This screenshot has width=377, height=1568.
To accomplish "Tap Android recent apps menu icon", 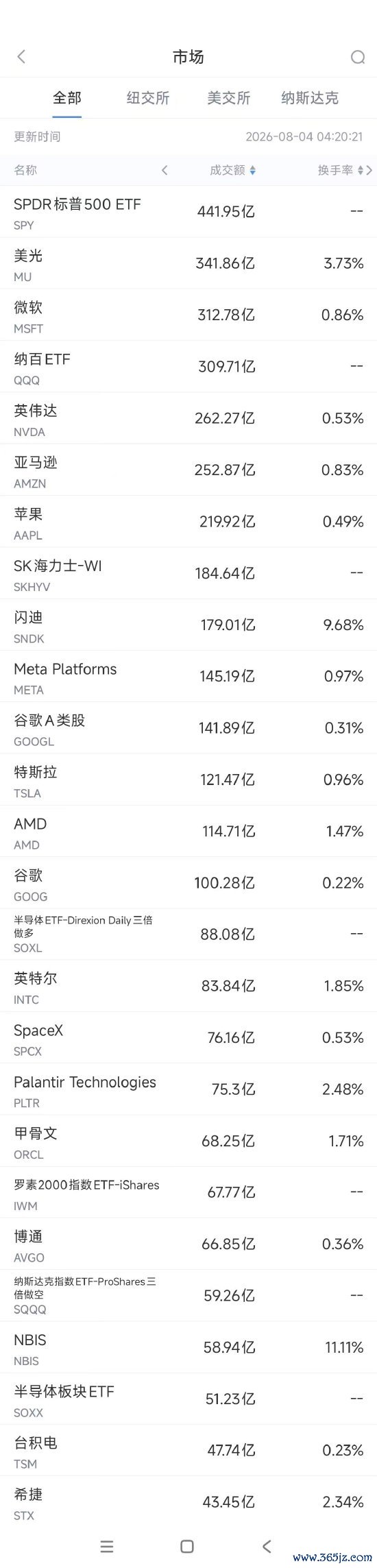I will [107, 1546].
